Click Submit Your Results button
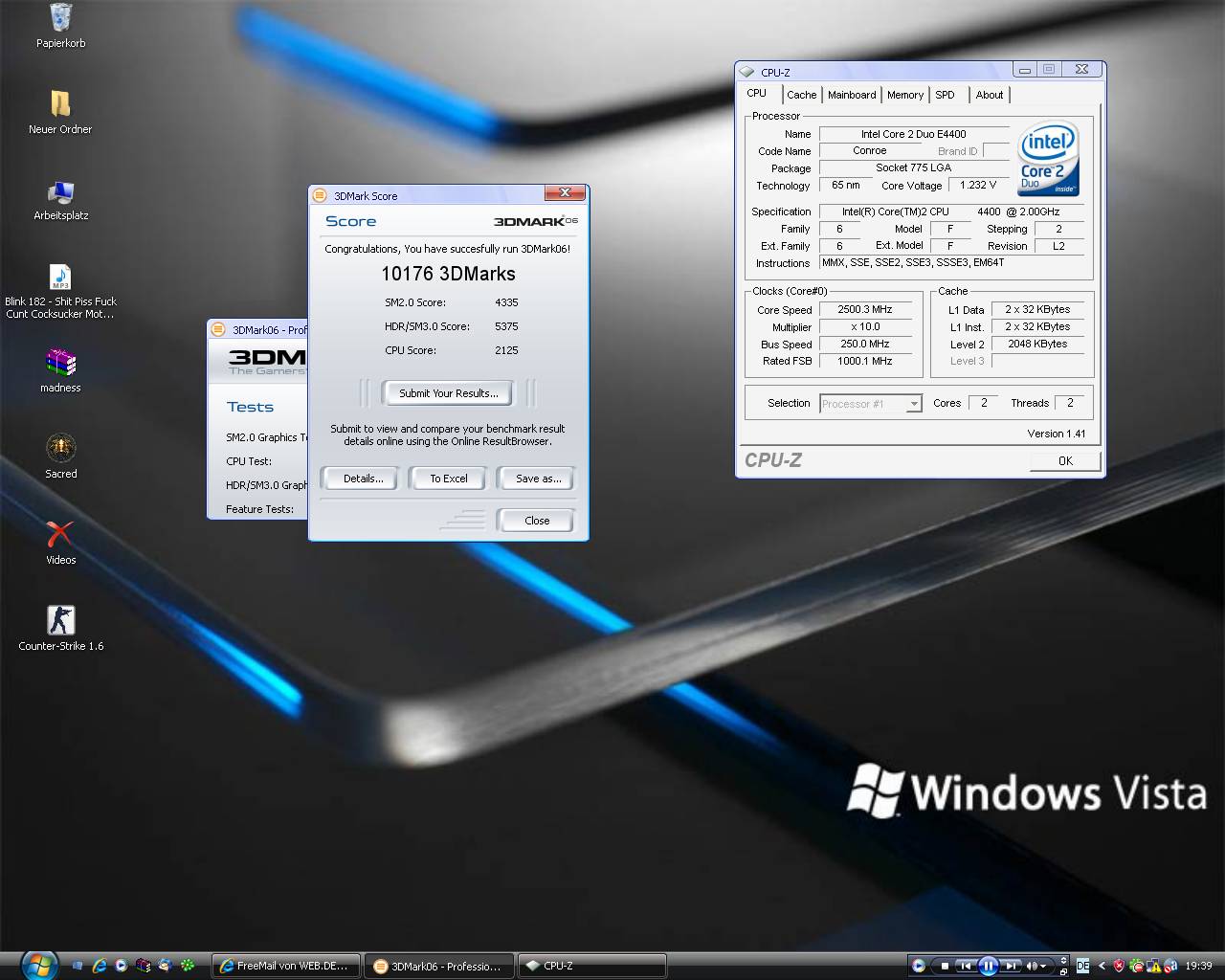 [448, 393]
